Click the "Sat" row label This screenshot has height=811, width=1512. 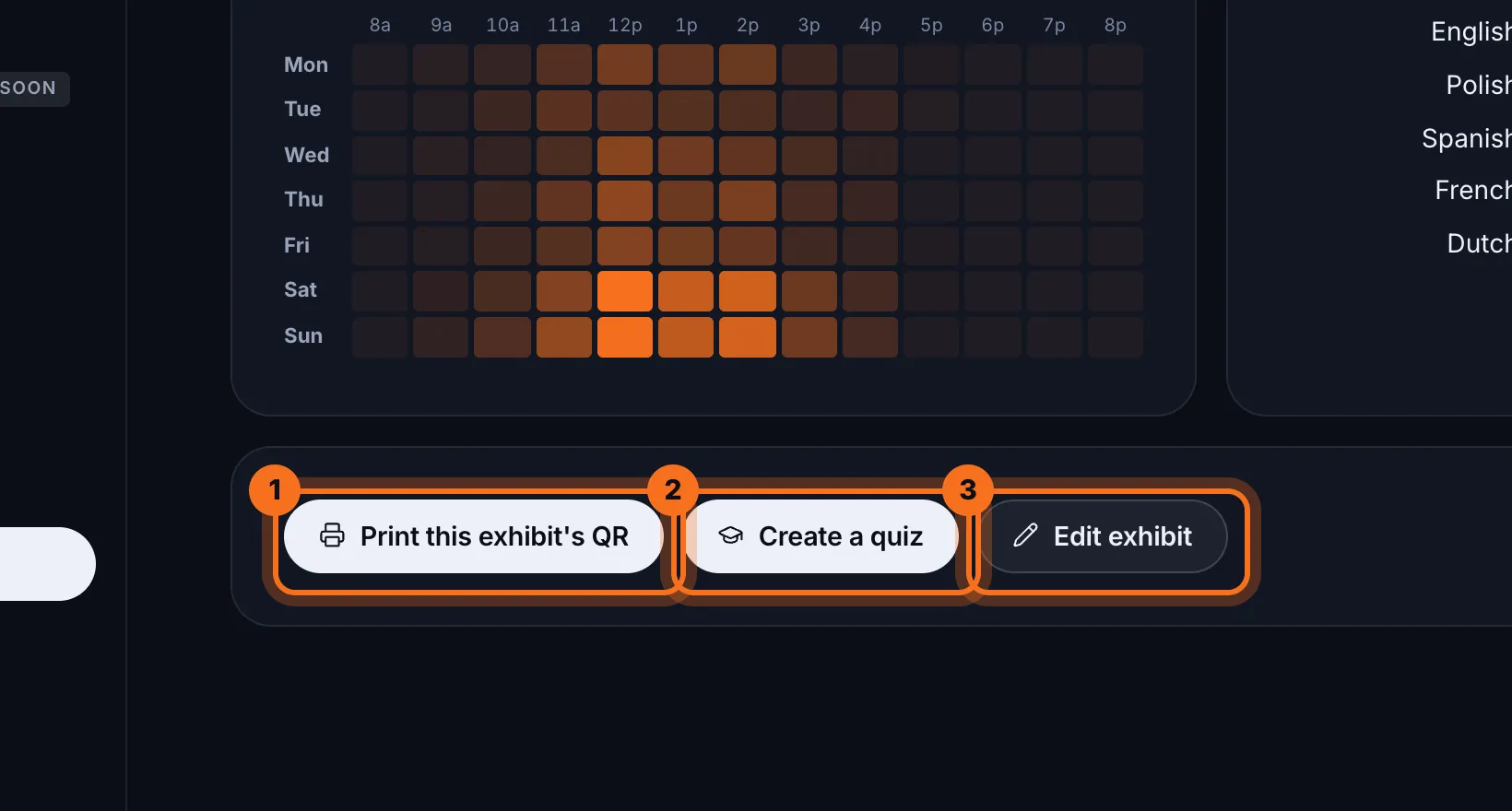301,289
